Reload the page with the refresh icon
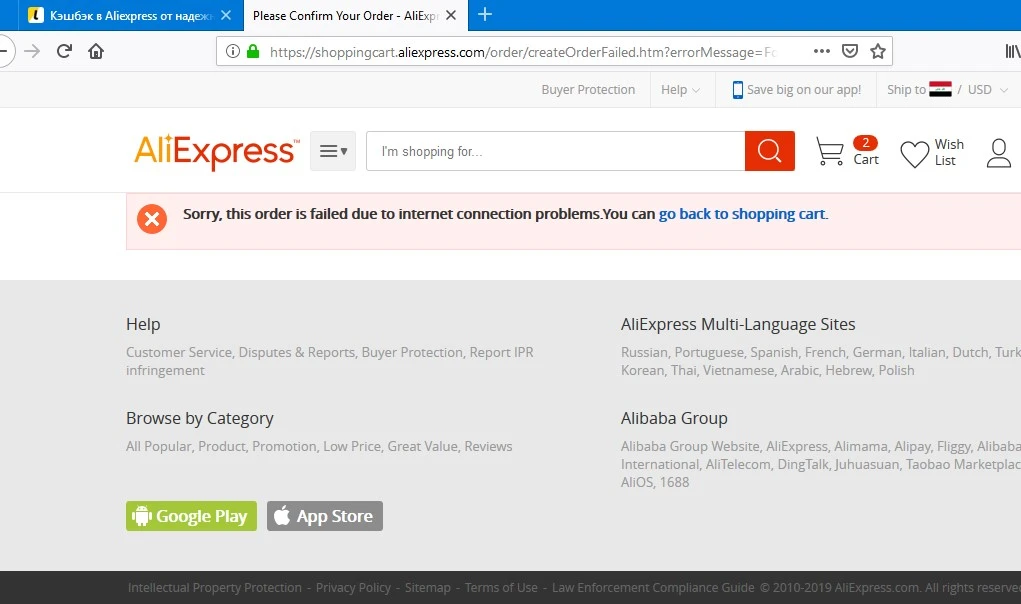Image resolution: width=1021 pixels, height=604 pixels. [x=64, y=51]
